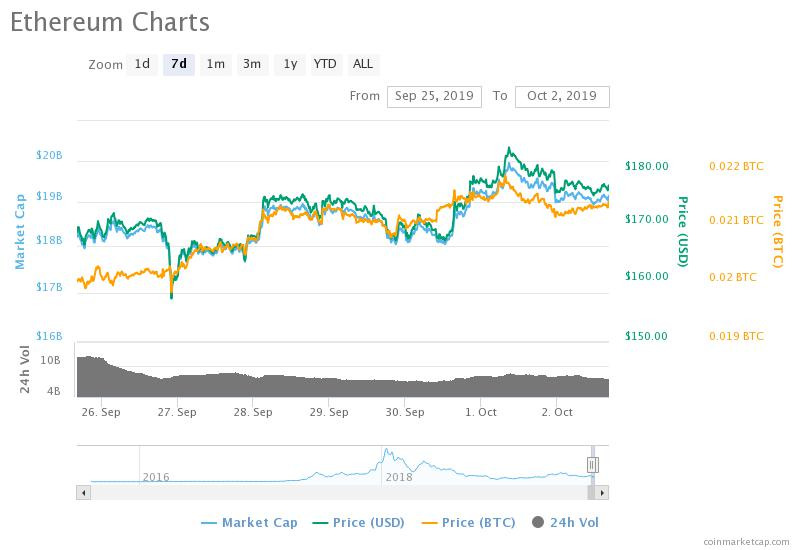The image size is (800, 550).
Task: Click the navigator range handle
Action: [592, 465]
